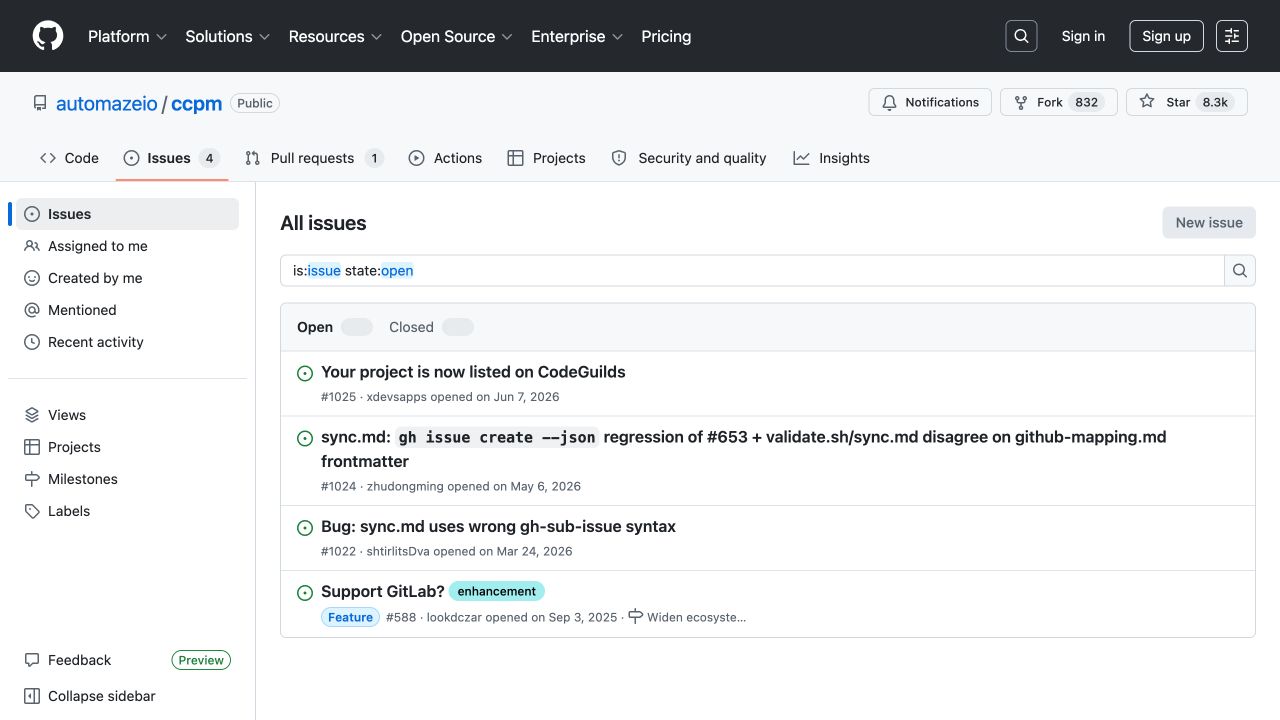
Task: Open the GitHub home logo
Action: [x=48, y=36]
